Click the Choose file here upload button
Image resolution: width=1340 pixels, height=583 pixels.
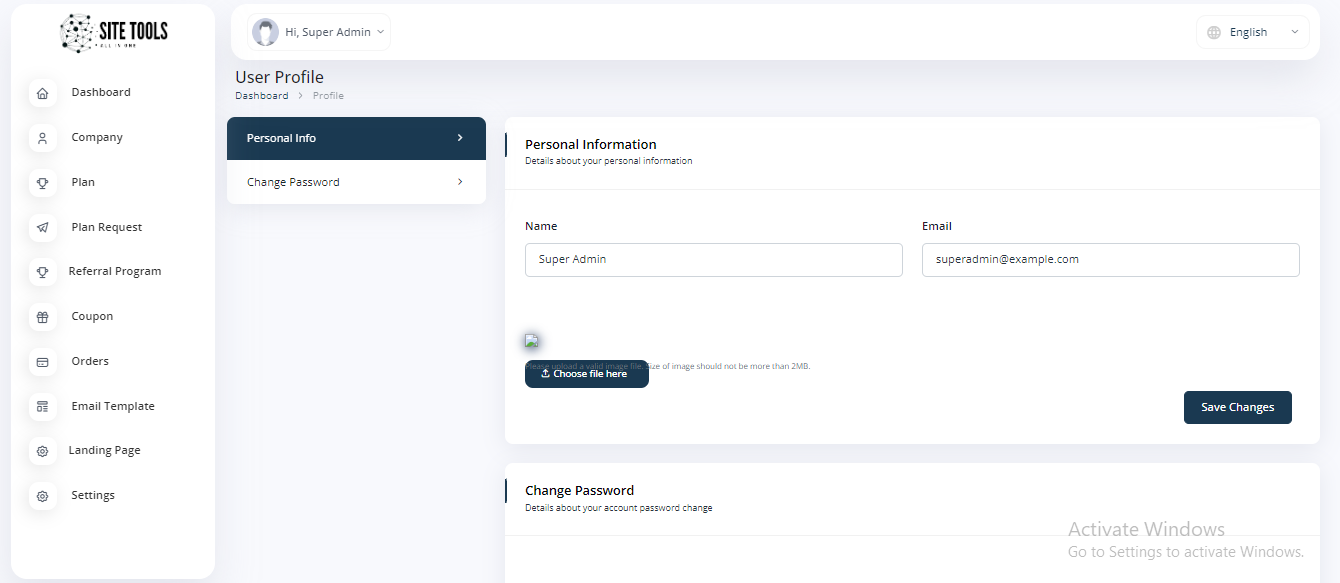coord(586,374)
